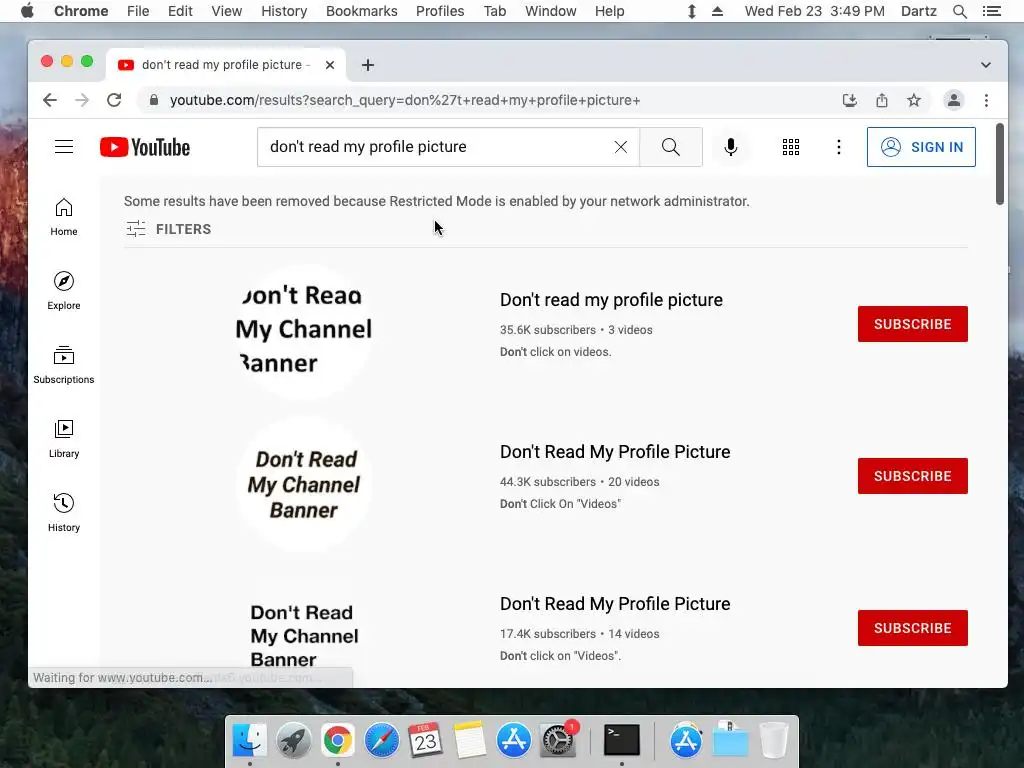Image resolution: width=1024 pixels, height=768 pixels.
Task: Open the Chrome app menu in menu bar
Action: click(x=81, y=11)
